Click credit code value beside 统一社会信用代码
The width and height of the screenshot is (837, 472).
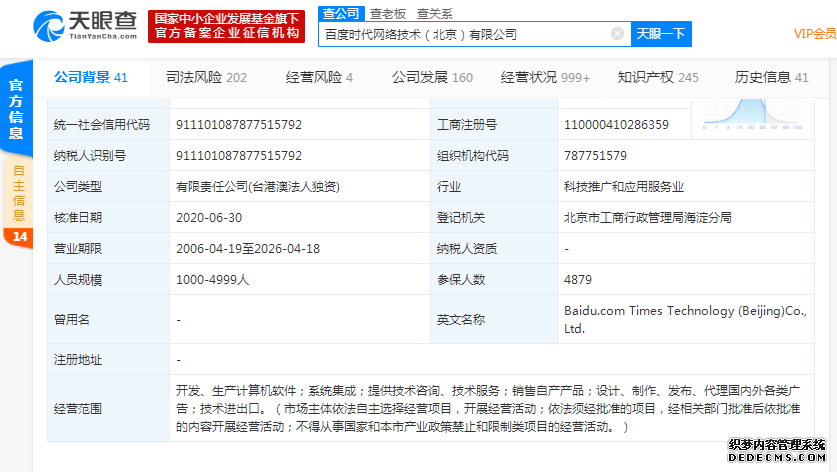pos(239,125)
